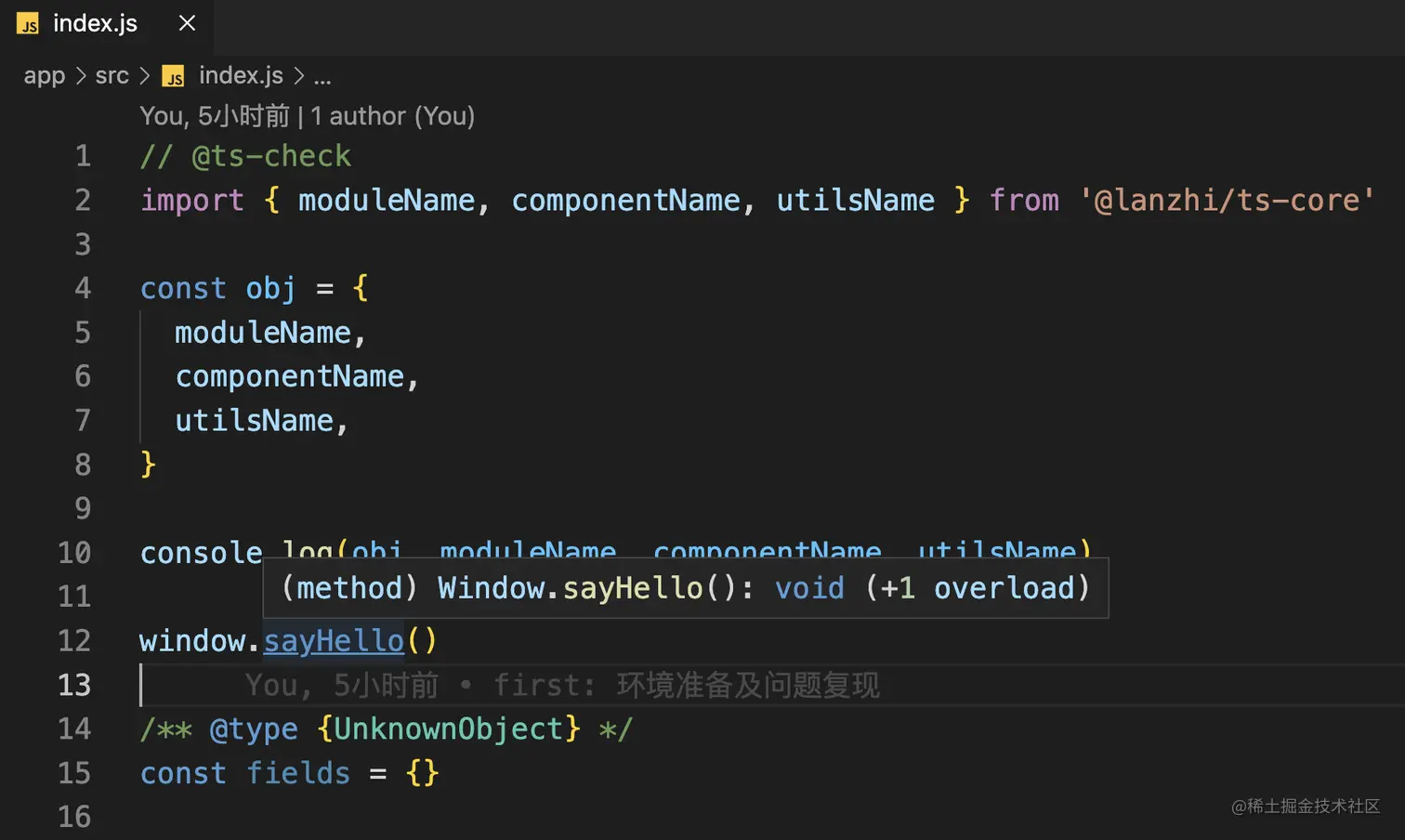Click window on line 12
Screen dimensions: 1405x840
[192, 641]
